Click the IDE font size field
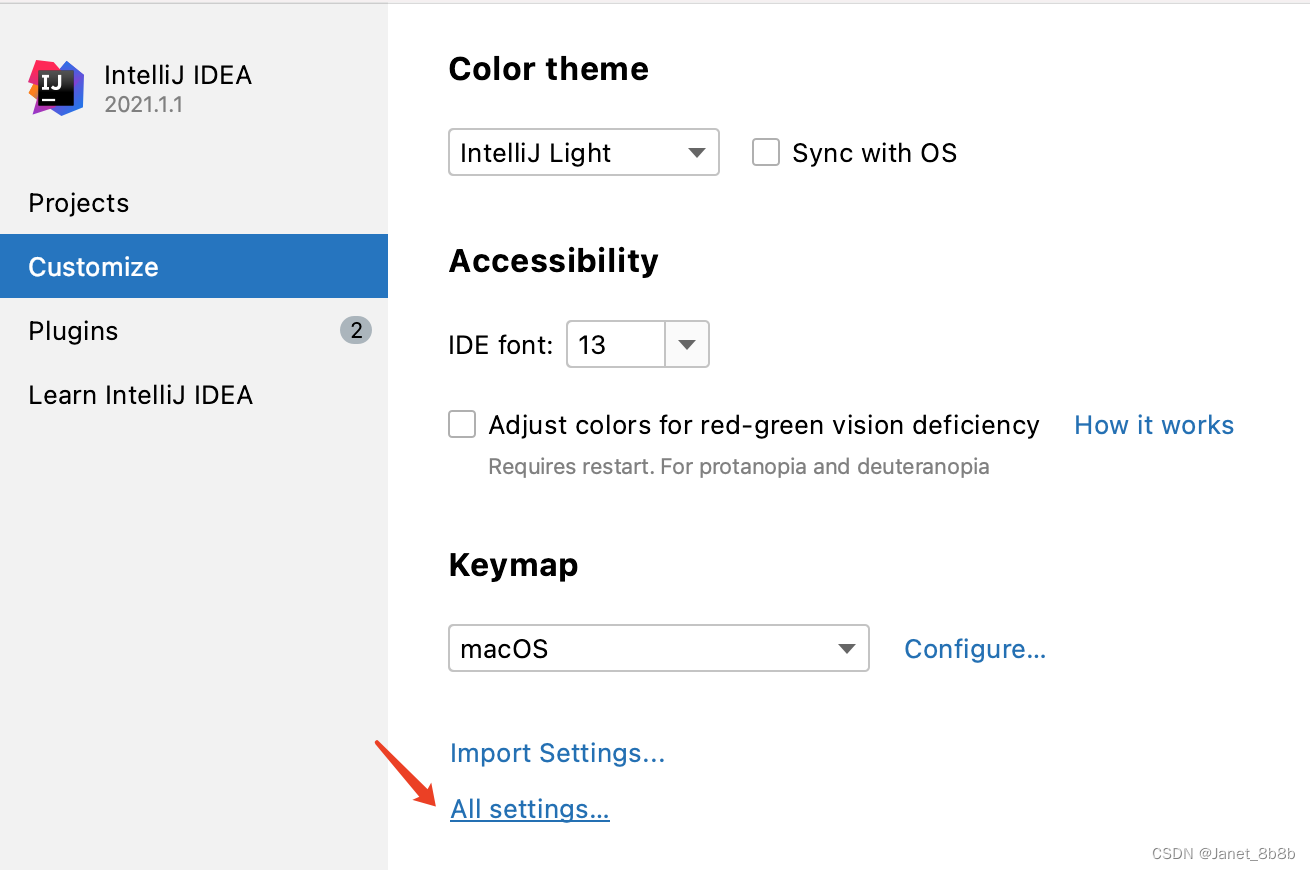 pyautogui.click(x=615, y=345)
